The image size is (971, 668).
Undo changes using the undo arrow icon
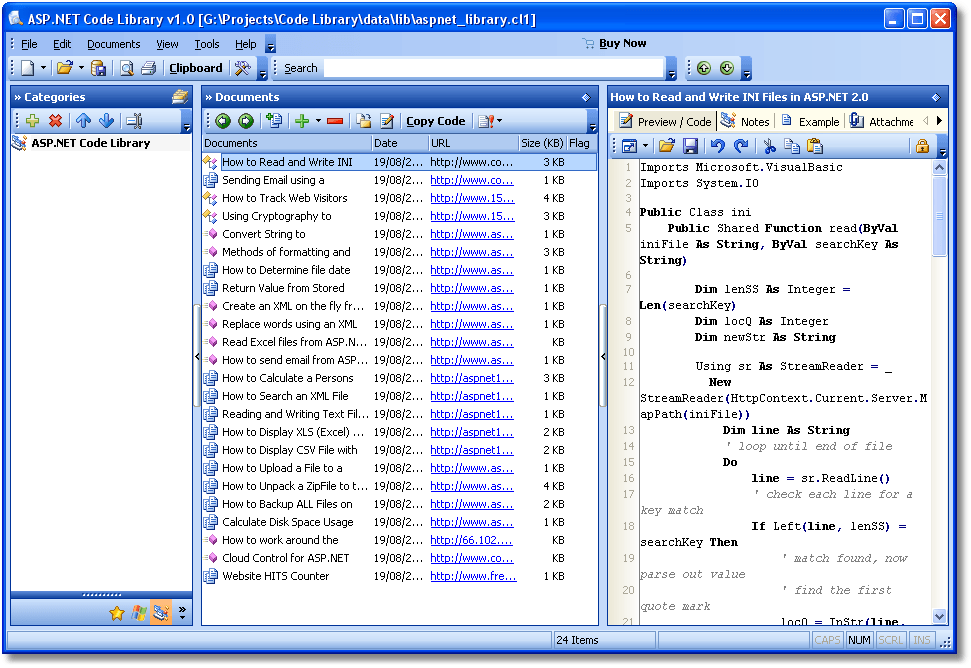point(718,145)
